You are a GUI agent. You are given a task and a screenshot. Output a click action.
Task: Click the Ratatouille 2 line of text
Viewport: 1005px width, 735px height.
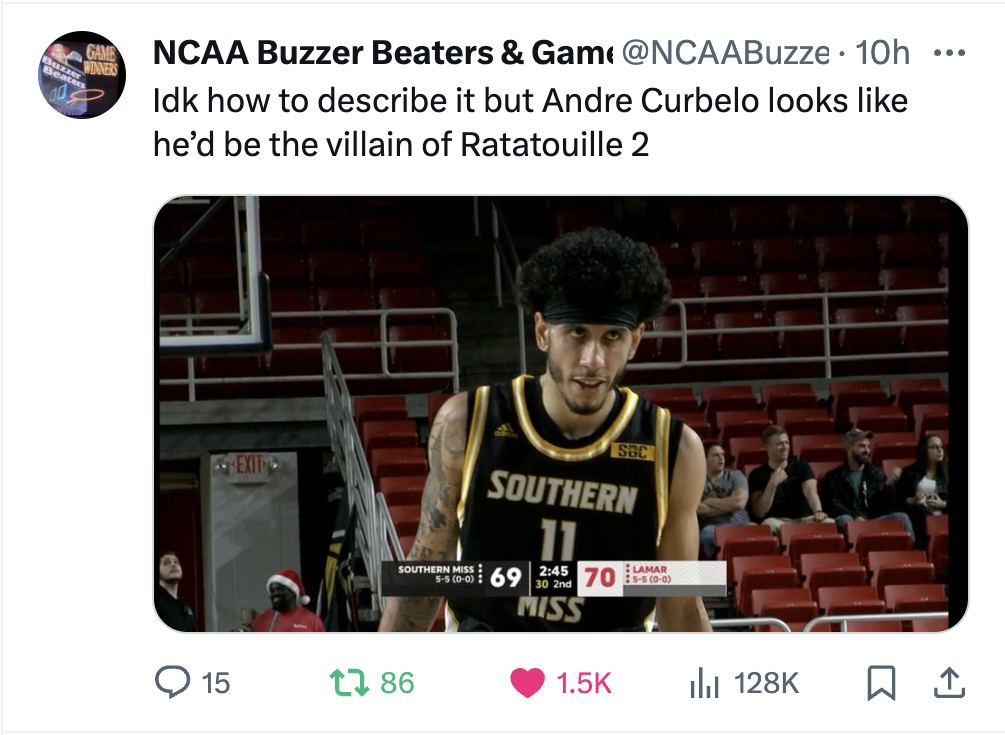[x=400, y=145]
